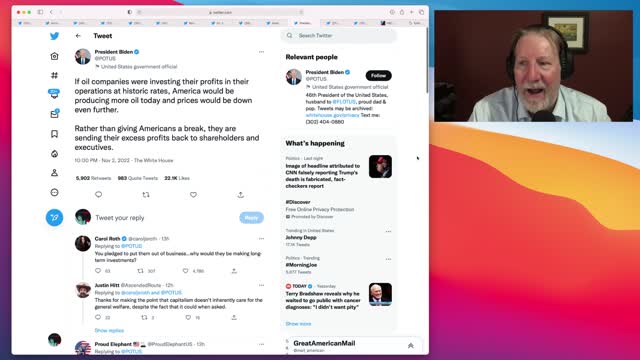640x360 pixels.
Task: Click the Safari address bar
Action: [x=220, y=12]
